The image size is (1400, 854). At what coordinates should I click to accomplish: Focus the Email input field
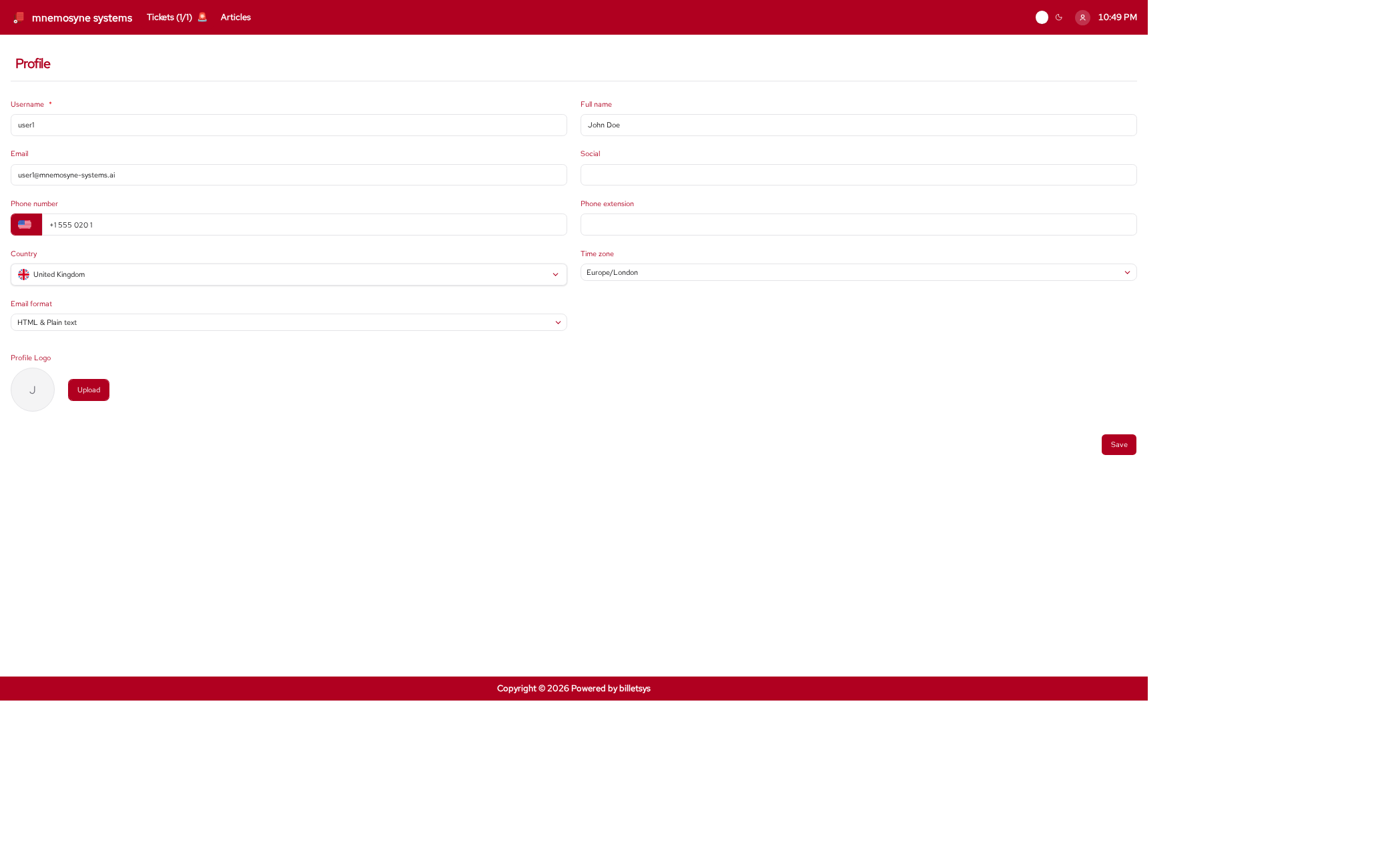coord(289,175)
